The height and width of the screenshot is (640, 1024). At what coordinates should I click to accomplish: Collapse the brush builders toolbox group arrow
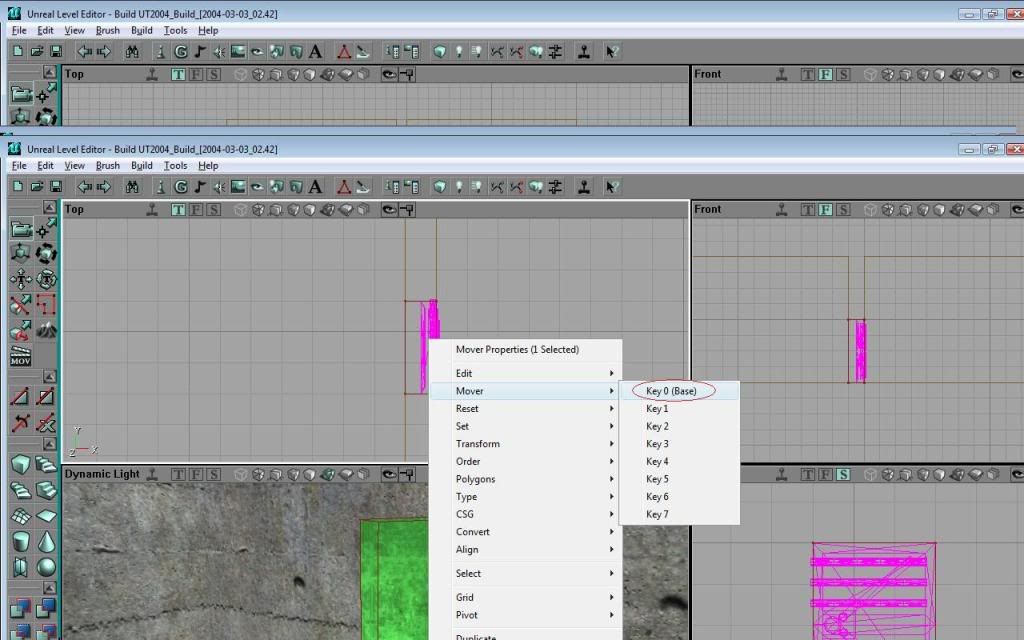click(x=48, y=445)
